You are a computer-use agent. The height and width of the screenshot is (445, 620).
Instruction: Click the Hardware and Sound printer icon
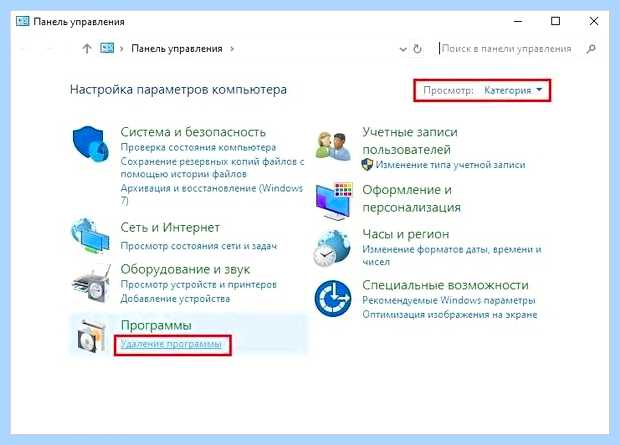click(x=91, y=284)
